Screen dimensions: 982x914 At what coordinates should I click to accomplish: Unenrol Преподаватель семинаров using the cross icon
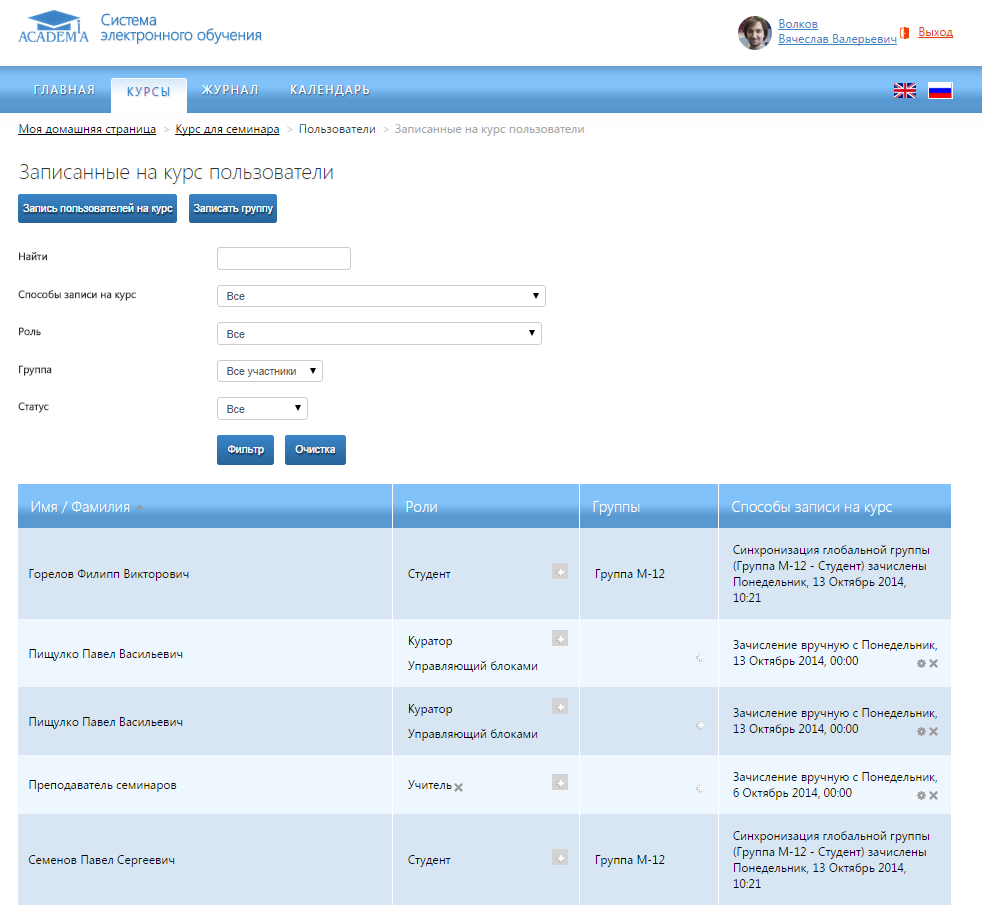coord(934,795)
